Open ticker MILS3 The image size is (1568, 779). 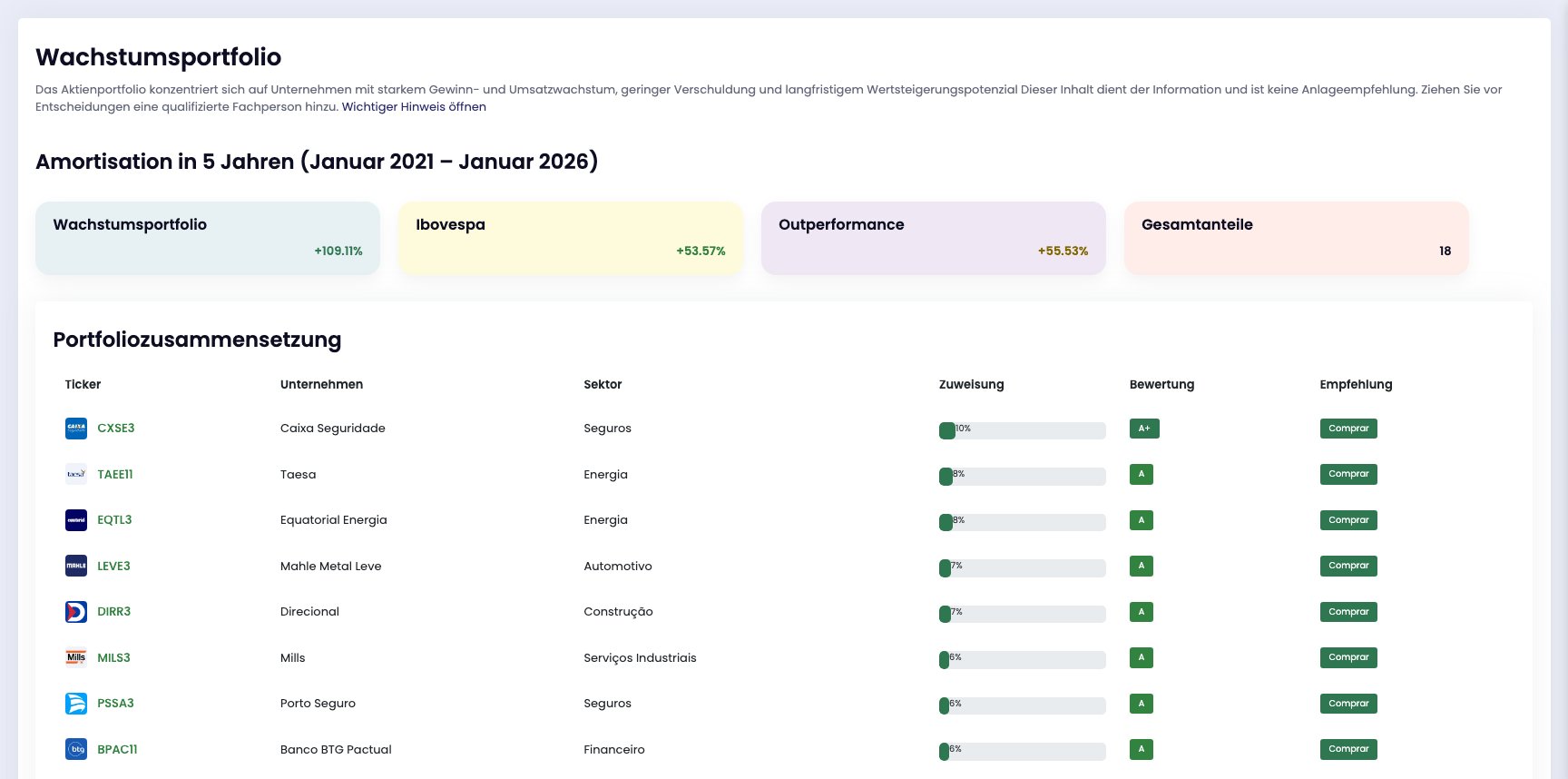[x=114, y=657]
